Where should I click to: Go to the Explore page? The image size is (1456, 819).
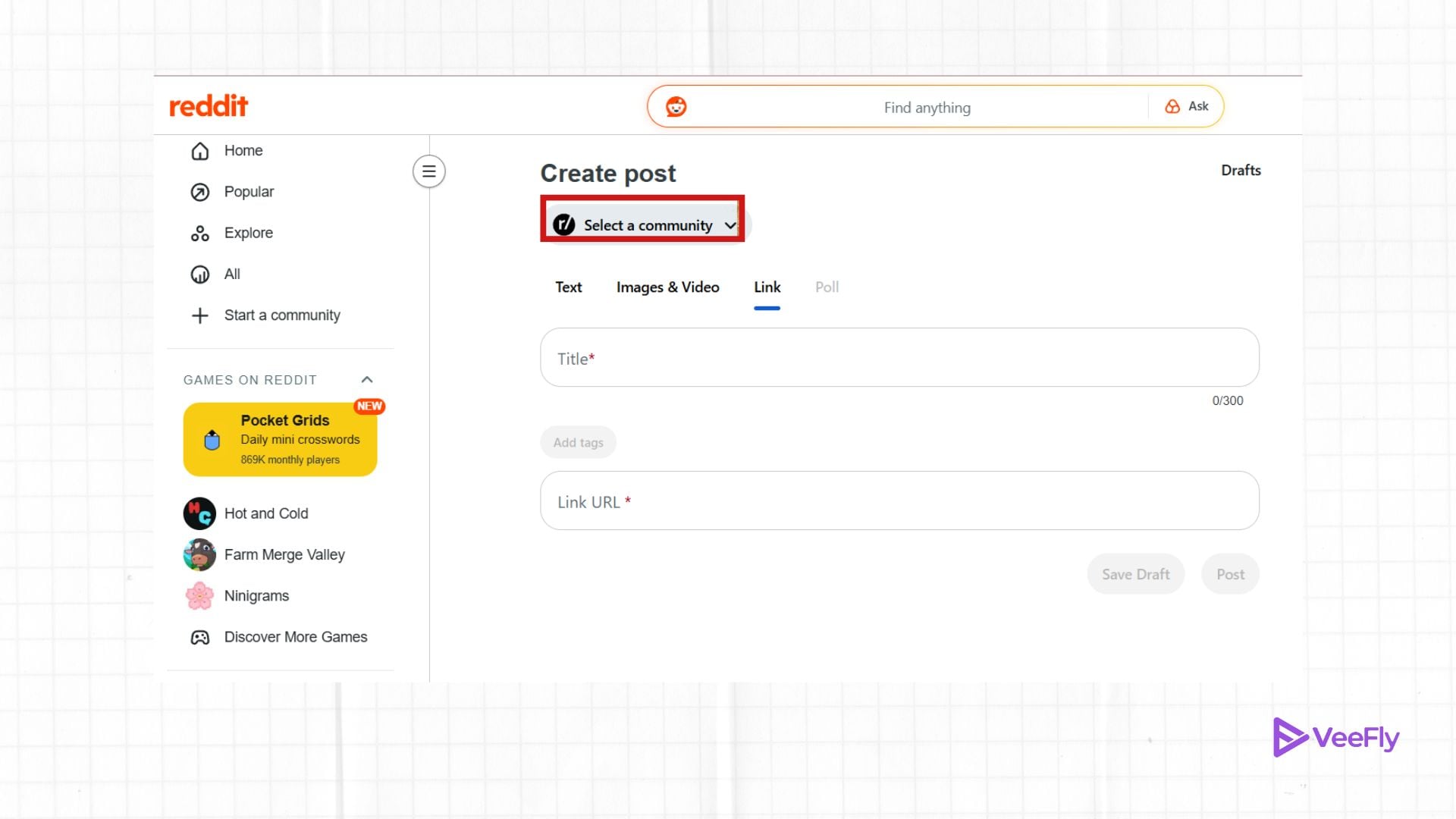point(248,233)
